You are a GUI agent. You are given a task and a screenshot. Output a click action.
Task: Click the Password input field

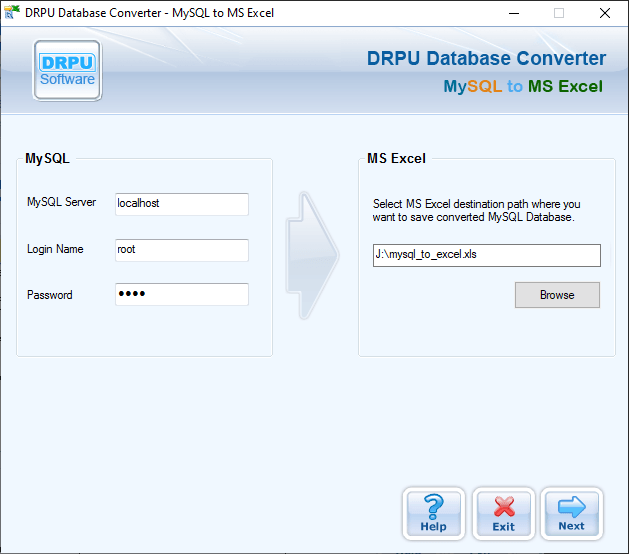click(182, 294)
